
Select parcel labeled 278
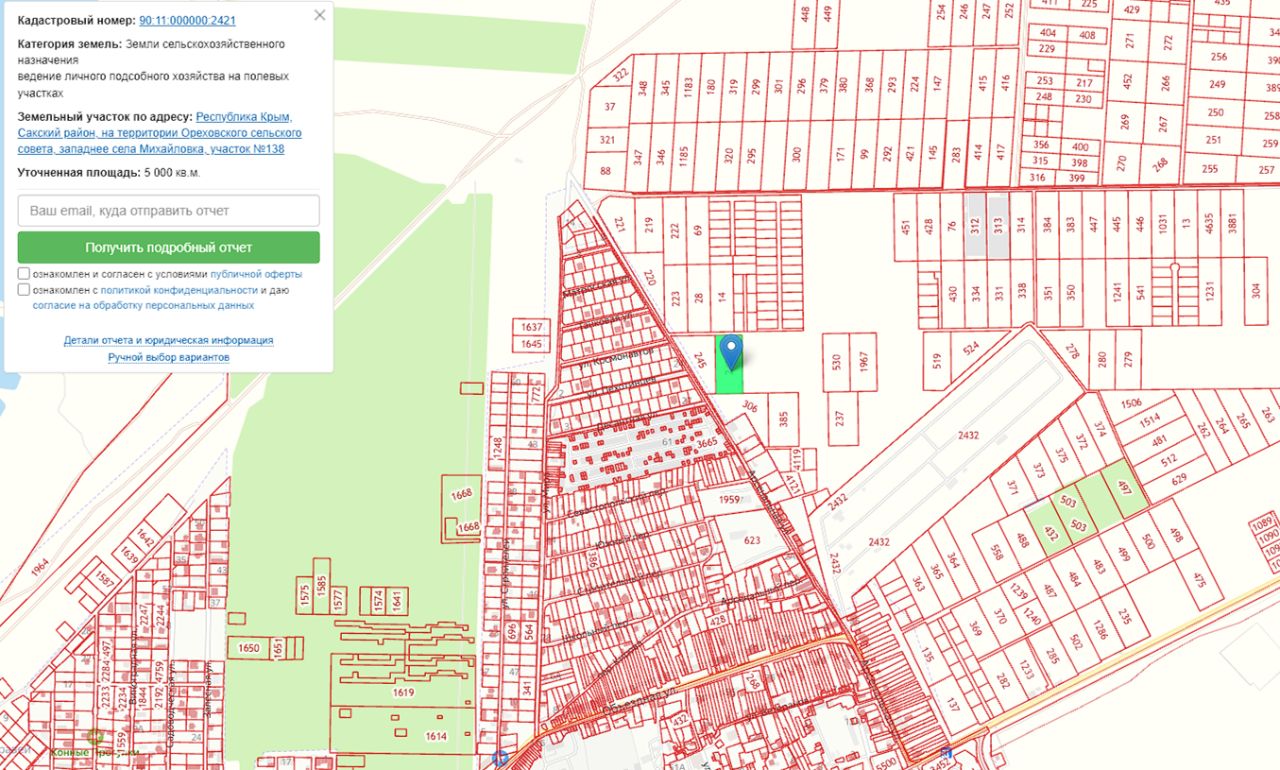coord(1072,352)
